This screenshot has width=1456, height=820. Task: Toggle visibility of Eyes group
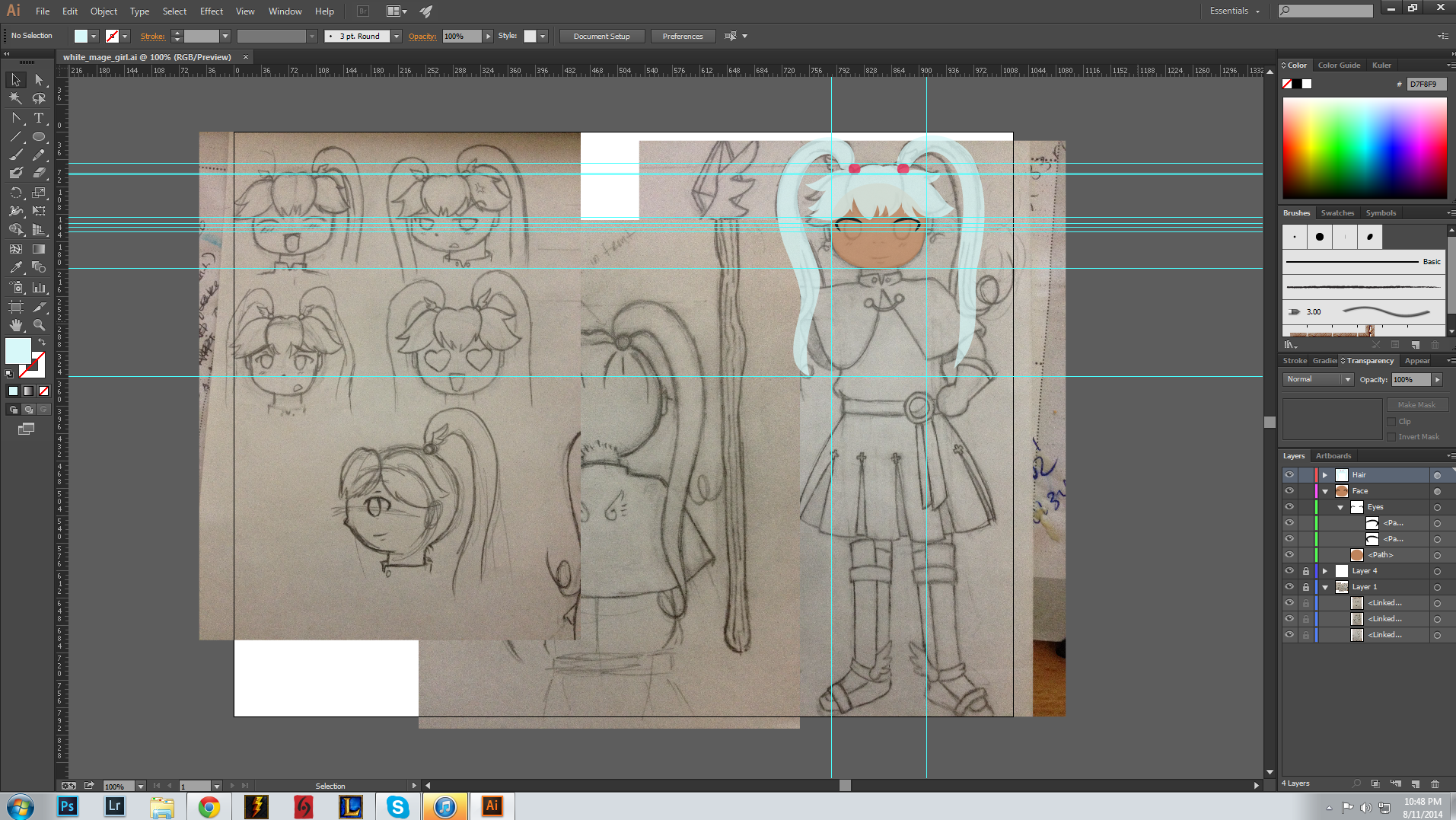click(1289, 506)
